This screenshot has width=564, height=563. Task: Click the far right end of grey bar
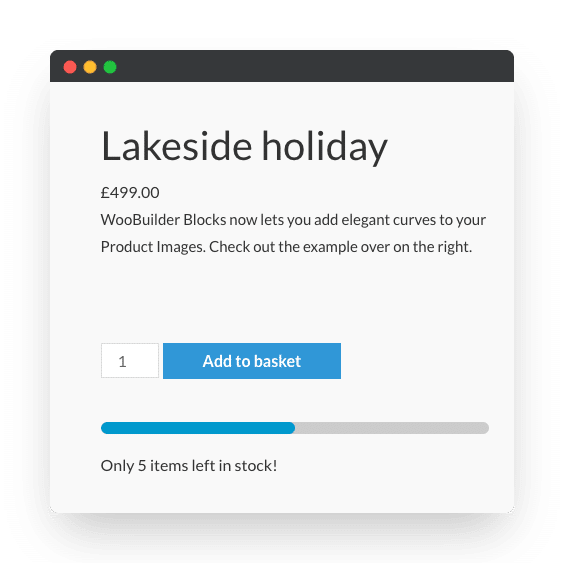pos(486,428)
